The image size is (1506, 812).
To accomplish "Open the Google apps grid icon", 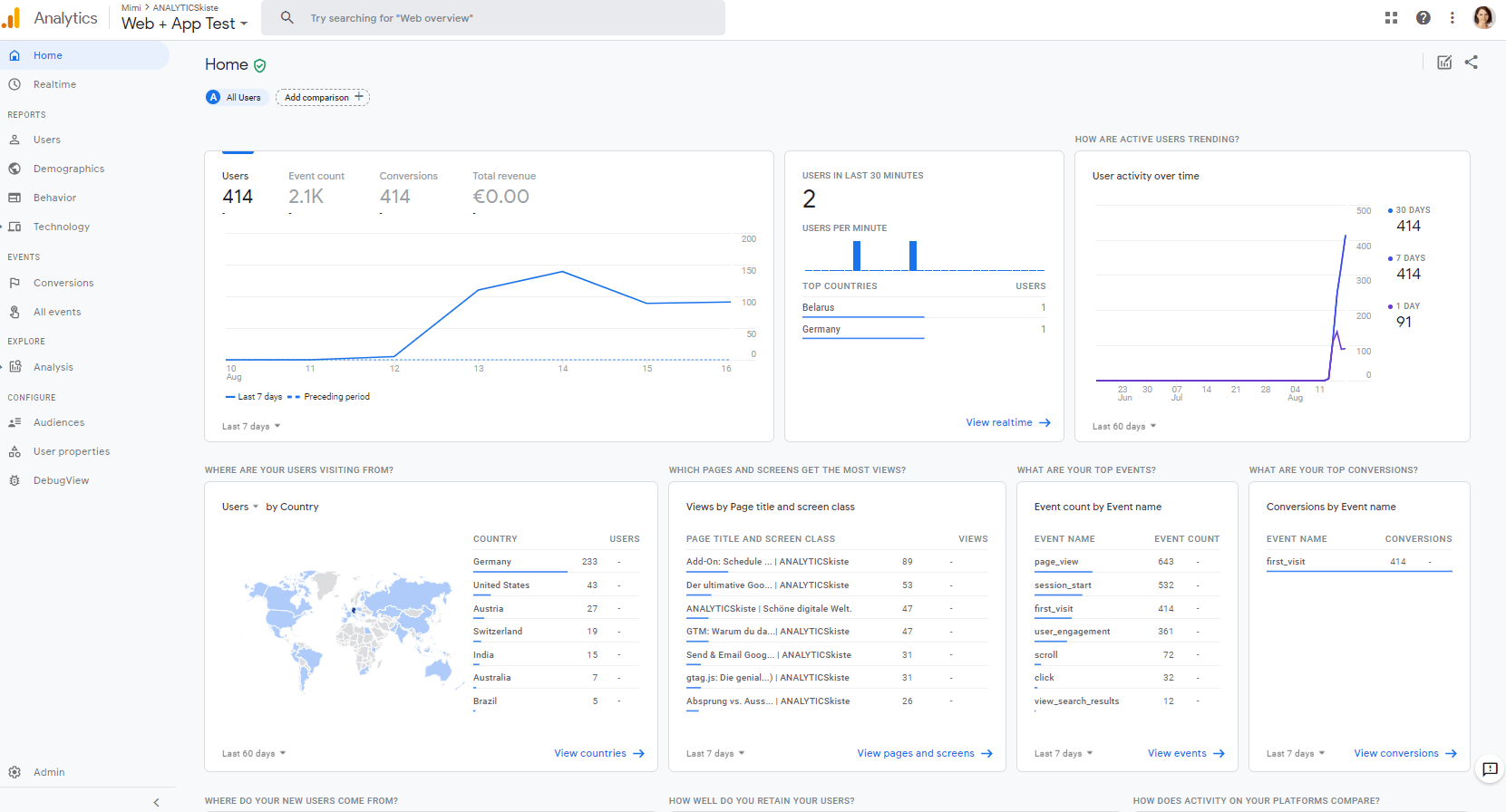I will coord(1391,18).
